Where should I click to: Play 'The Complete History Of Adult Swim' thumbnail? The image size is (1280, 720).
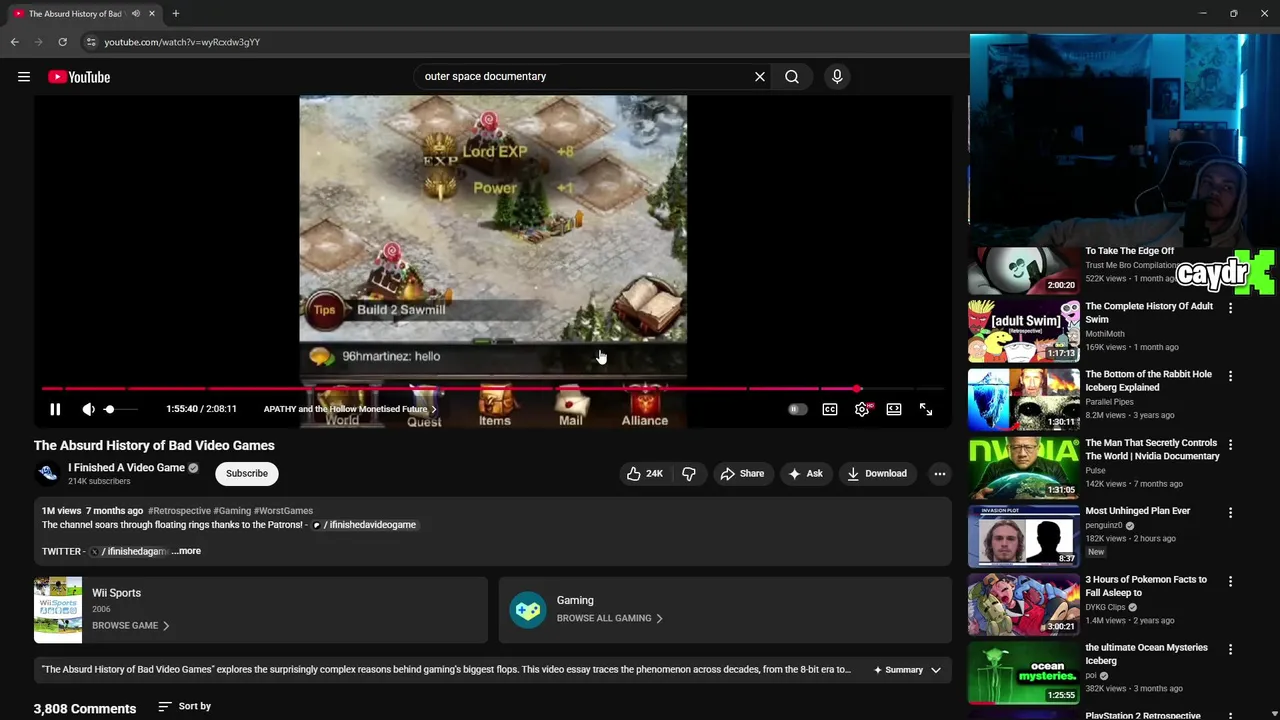pyautogui.click(x=1024, y=331)
